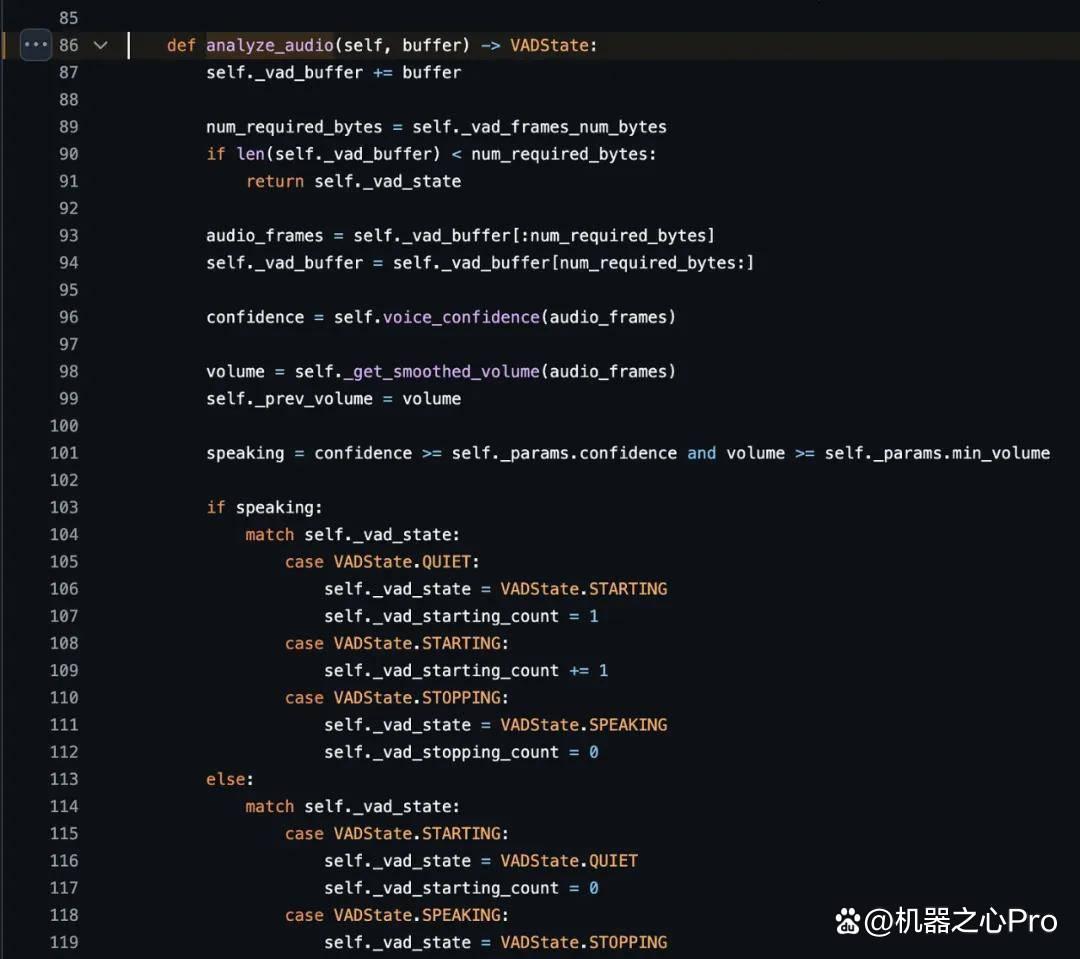The image size is (1080, 959).
Task: Select line number 93
Action: click(69, 236)
